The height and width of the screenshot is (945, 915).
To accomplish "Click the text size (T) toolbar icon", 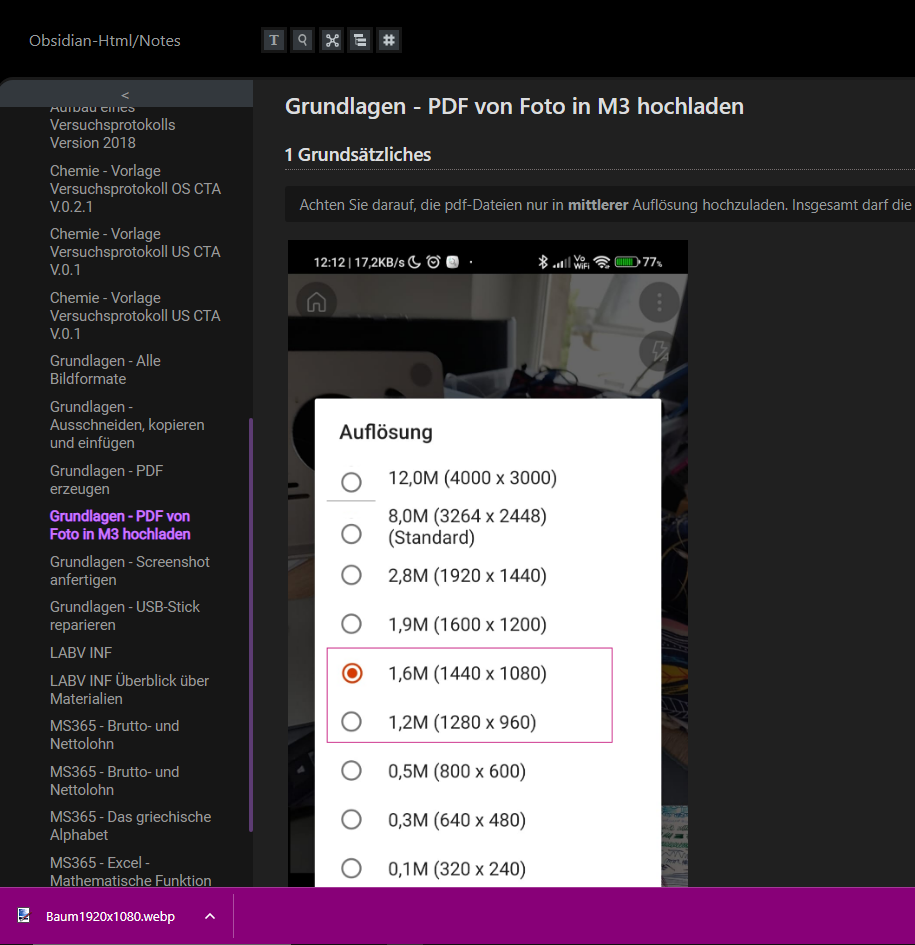I will (273, 40).
